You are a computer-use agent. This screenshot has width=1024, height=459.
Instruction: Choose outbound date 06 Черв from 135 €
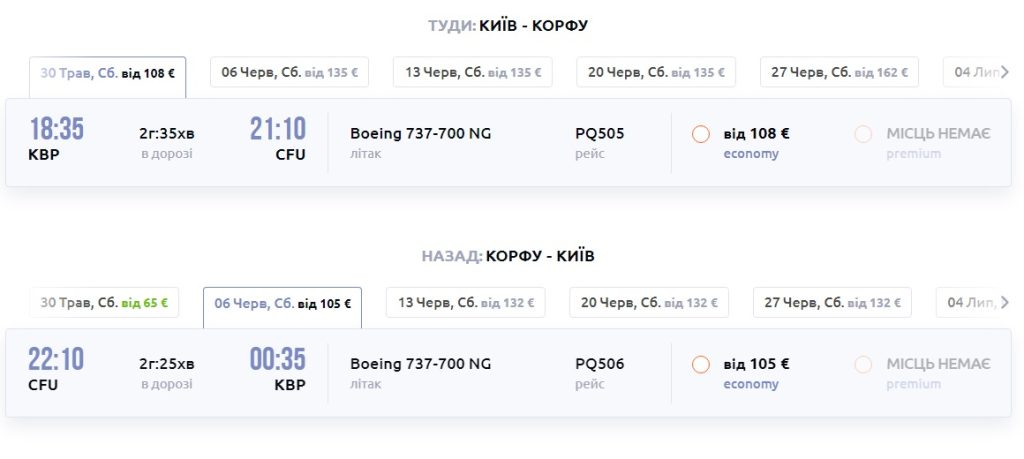coord(290,72)
